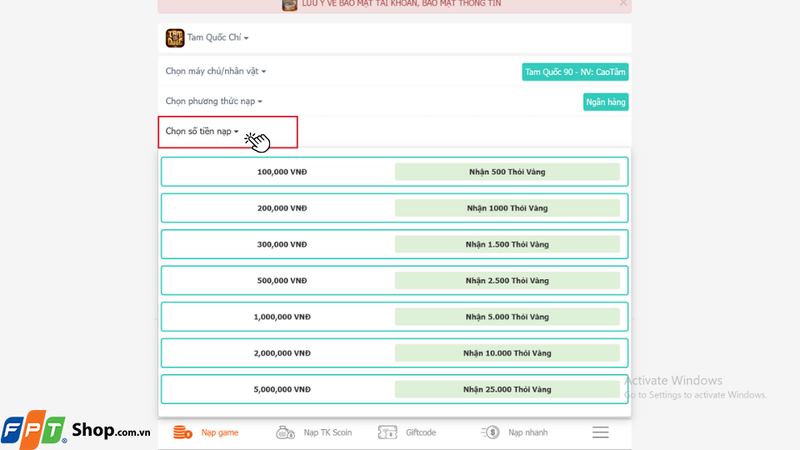800x450 pixels.
Task: Select the 200,000 VNĐ amount
Action: pyautogui.click(x=282, y=208)
